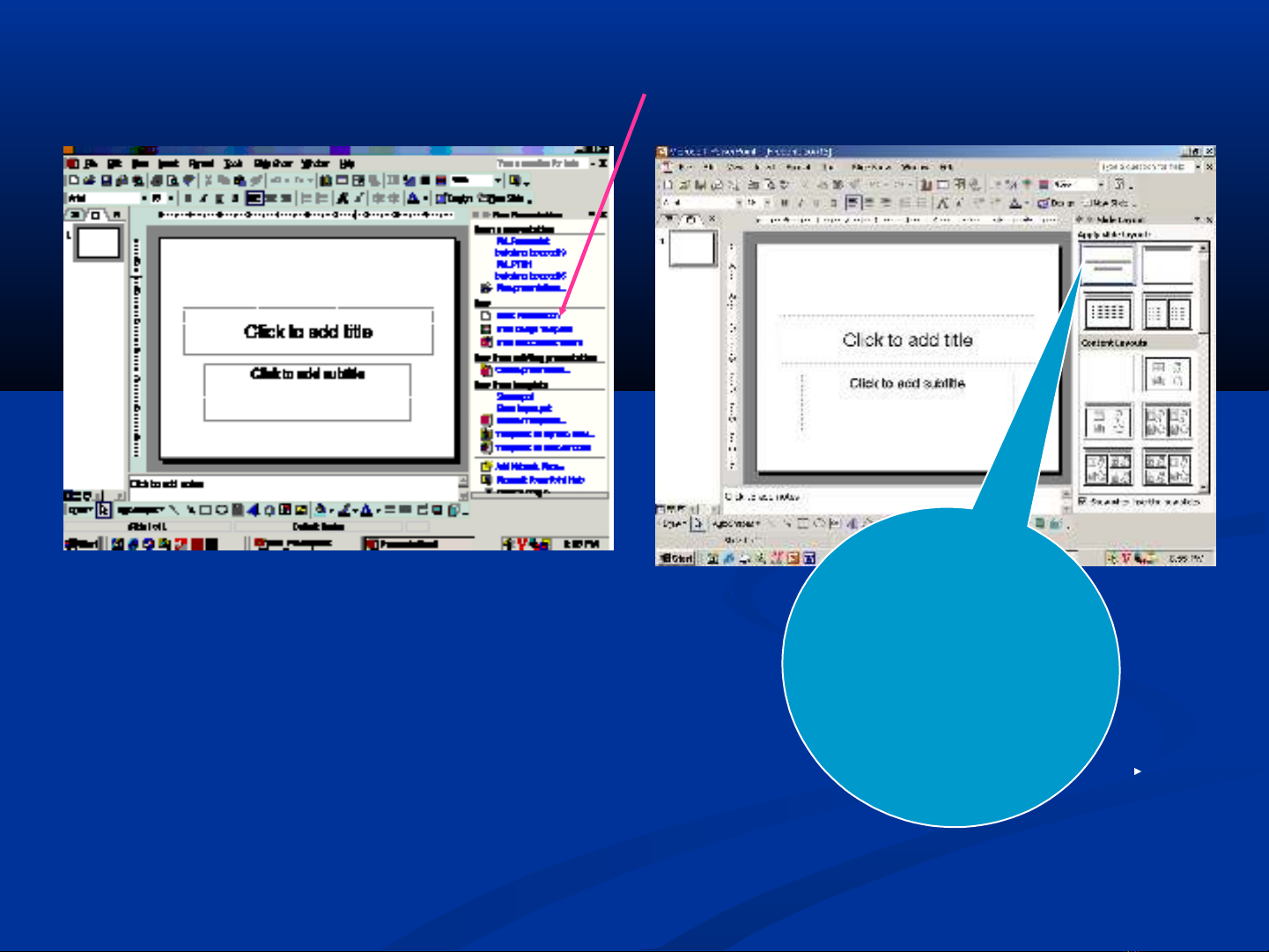Viewport: 1269px width, 952px height.
Task: Click New Slide button in right window
Action: click(1110, 203)
